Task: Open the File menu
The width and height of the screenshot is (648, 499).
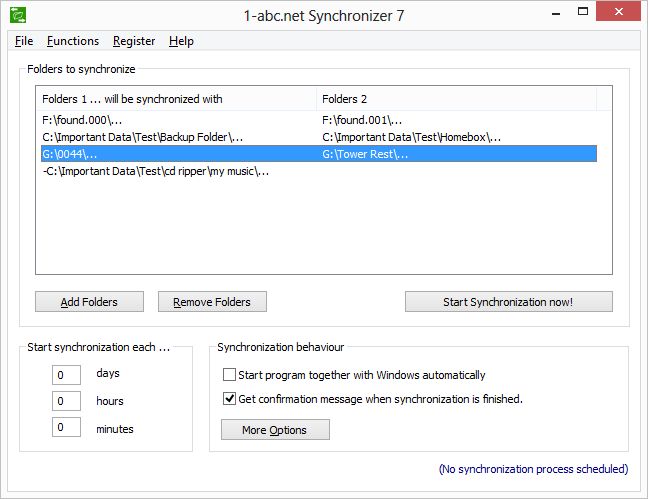Action: (24, 41)
